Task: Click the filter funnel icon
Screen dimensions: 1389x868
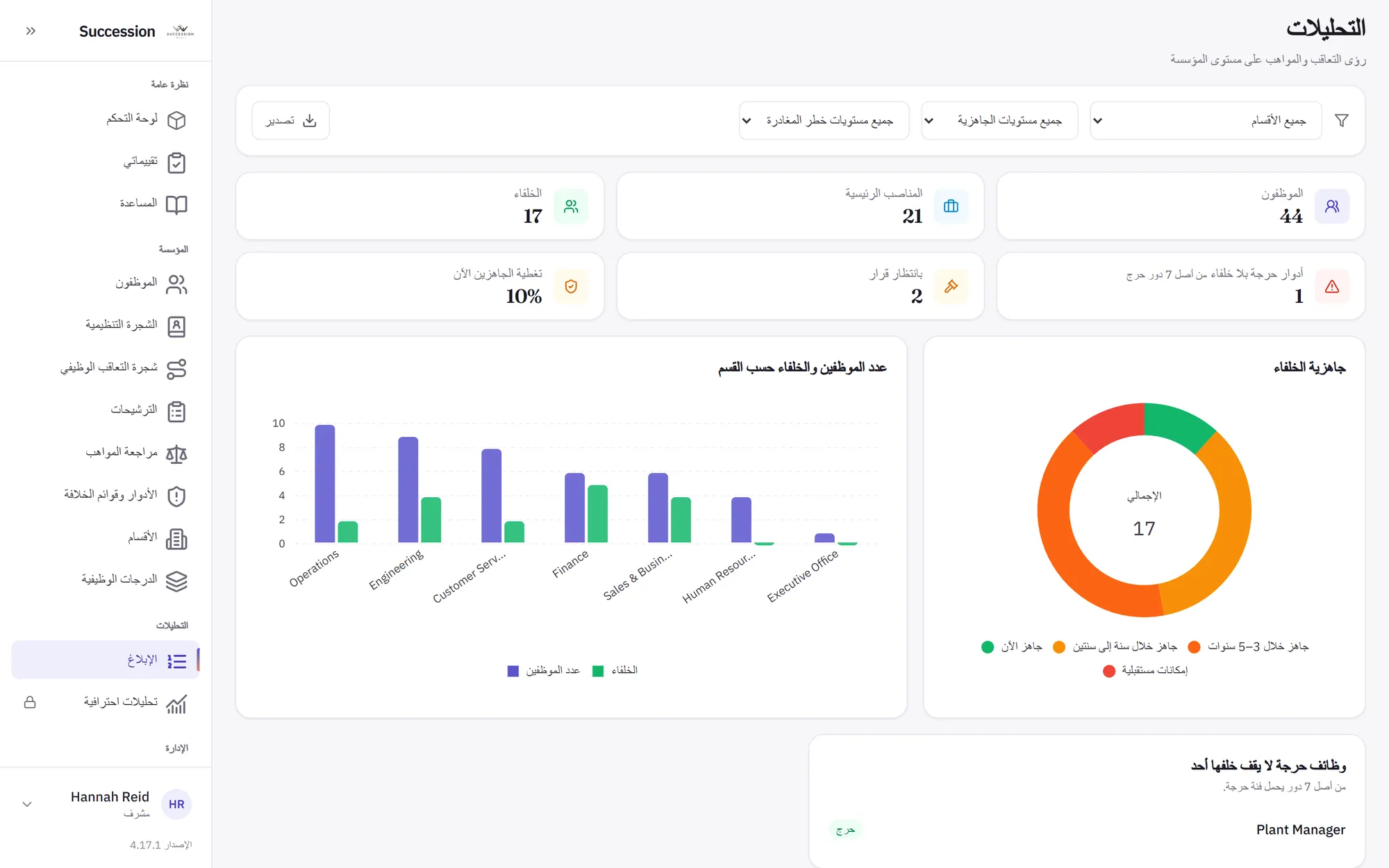Action: pos(1342,121)
